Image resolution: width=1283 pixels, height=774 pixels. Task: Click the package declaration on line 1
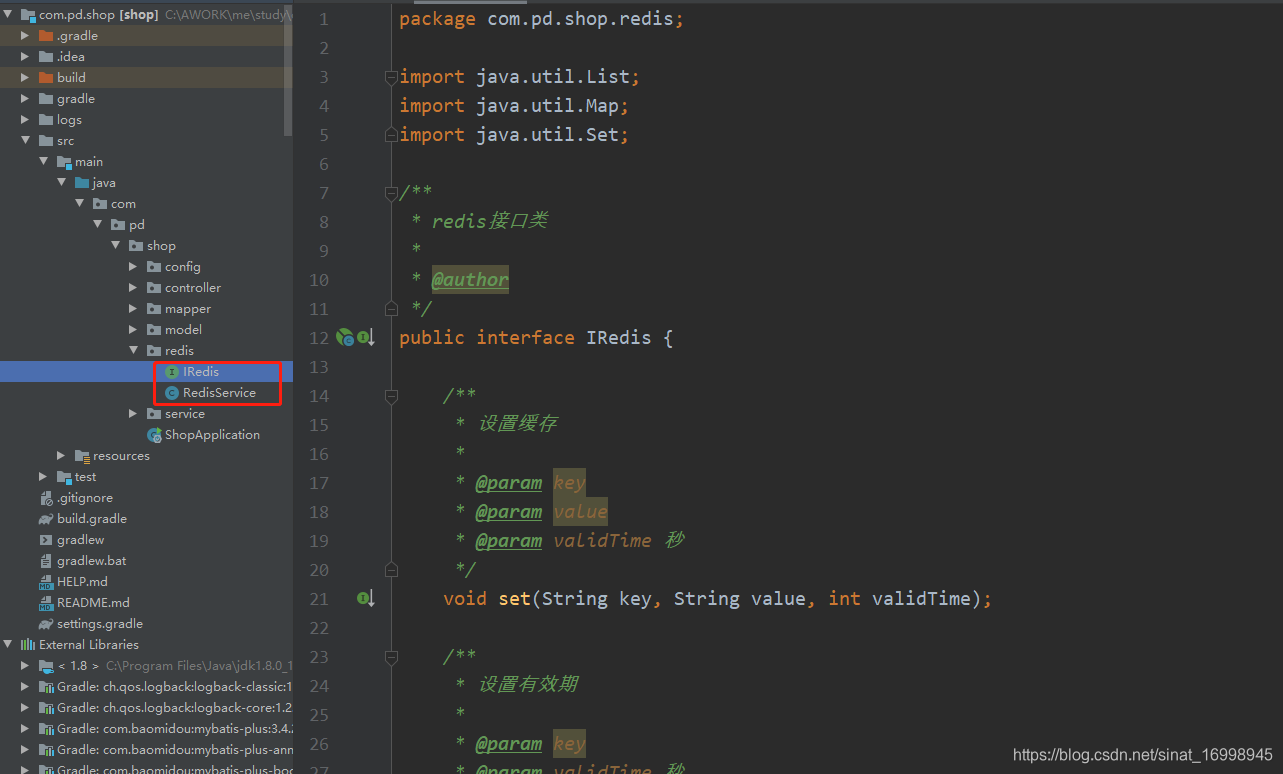541,19
